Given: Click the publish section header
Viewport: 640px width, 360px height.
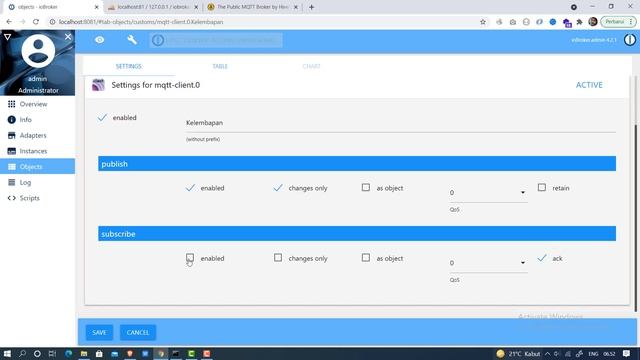Looking at the screenshot, I should (x=357, y=164).
